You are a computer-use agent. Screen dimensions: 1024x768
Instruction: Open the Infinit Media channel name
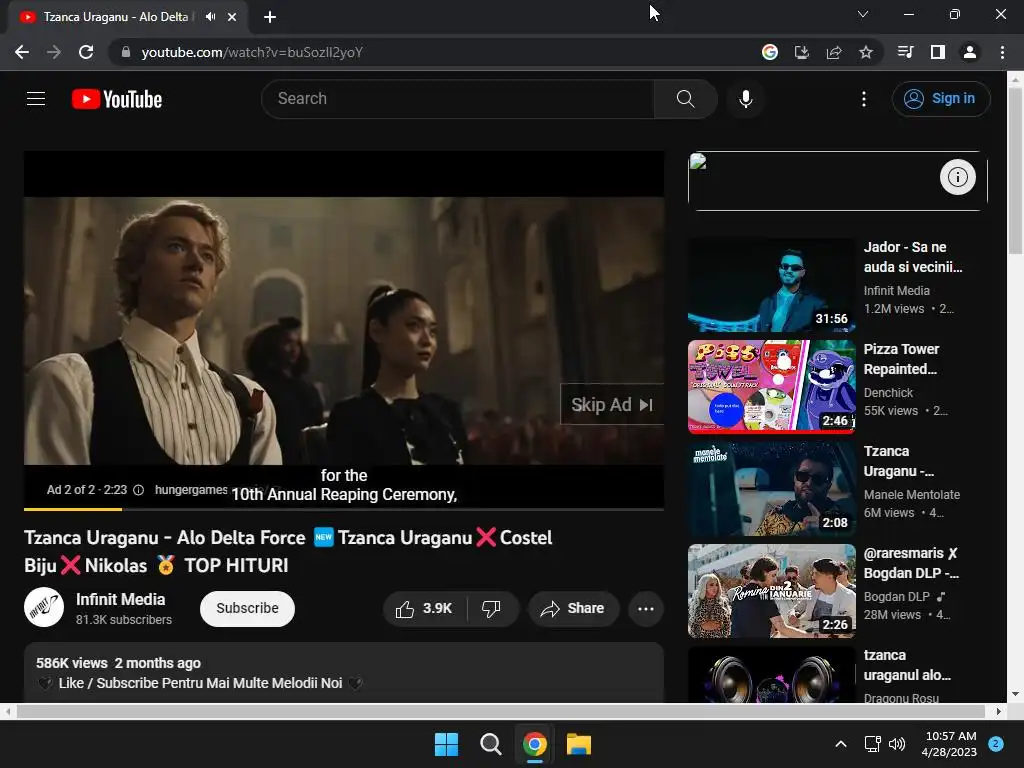(x=120, y=599)
